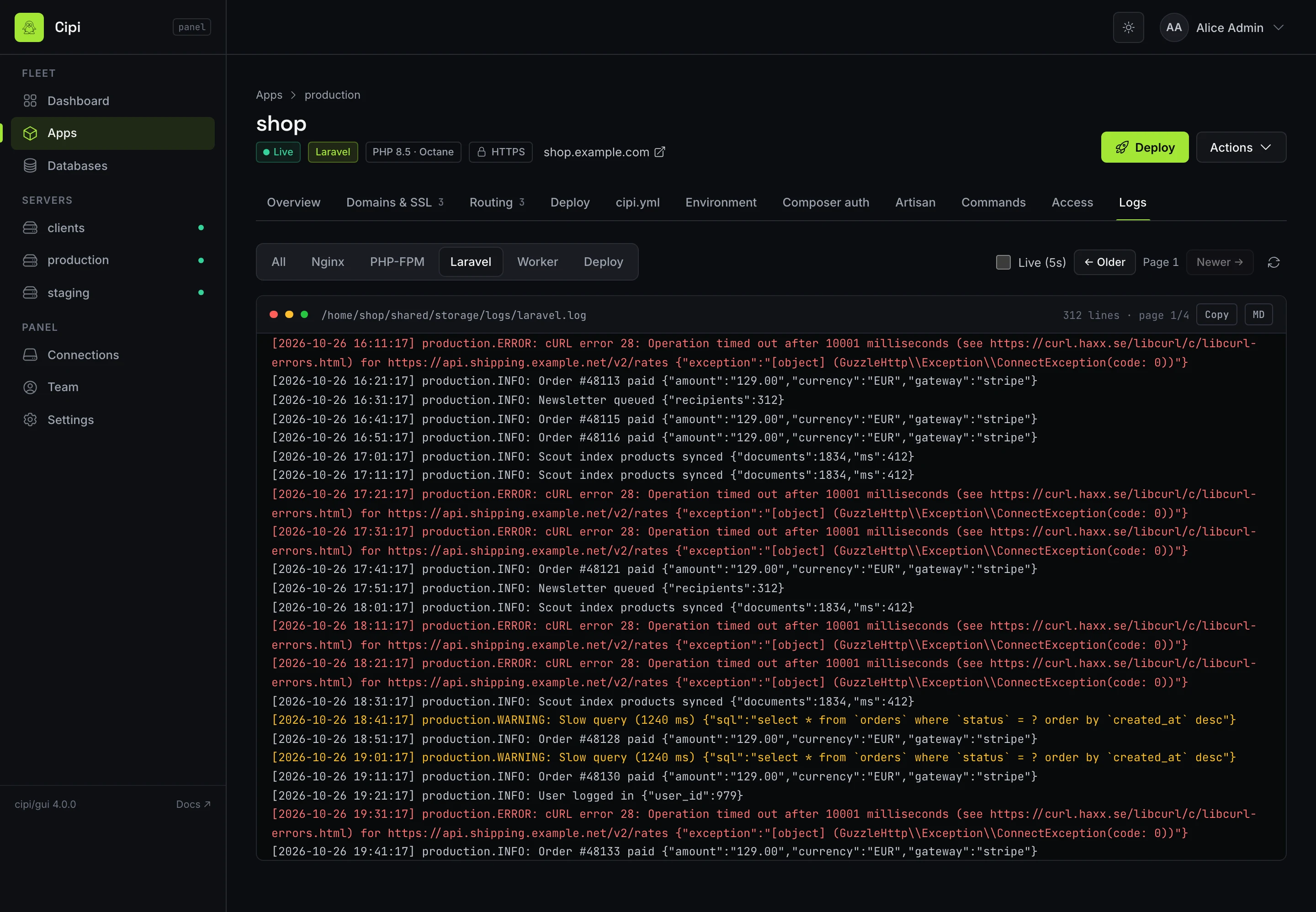Click the Databases cylinder icon
The height and width of the screenshot is (912, 1316).
(x=30, y=166)
